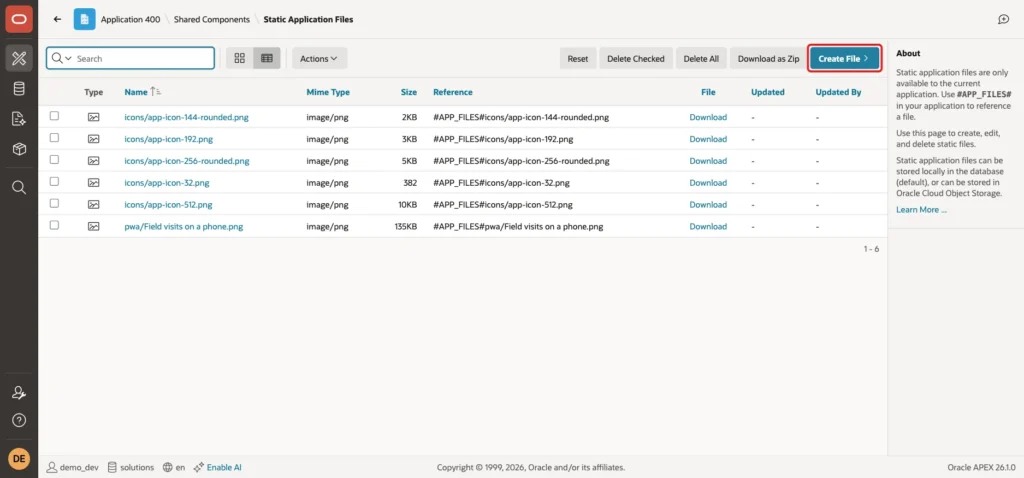1024x478 pixels.
Task: Open Updated By column header menu
Action: pyautogui.click(x=838, y=92)
